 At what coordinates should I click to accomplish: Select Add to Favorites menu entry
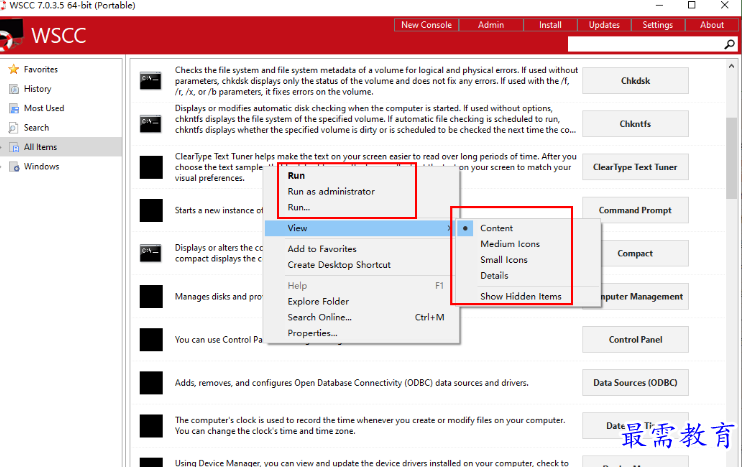[x=321, y=249]
